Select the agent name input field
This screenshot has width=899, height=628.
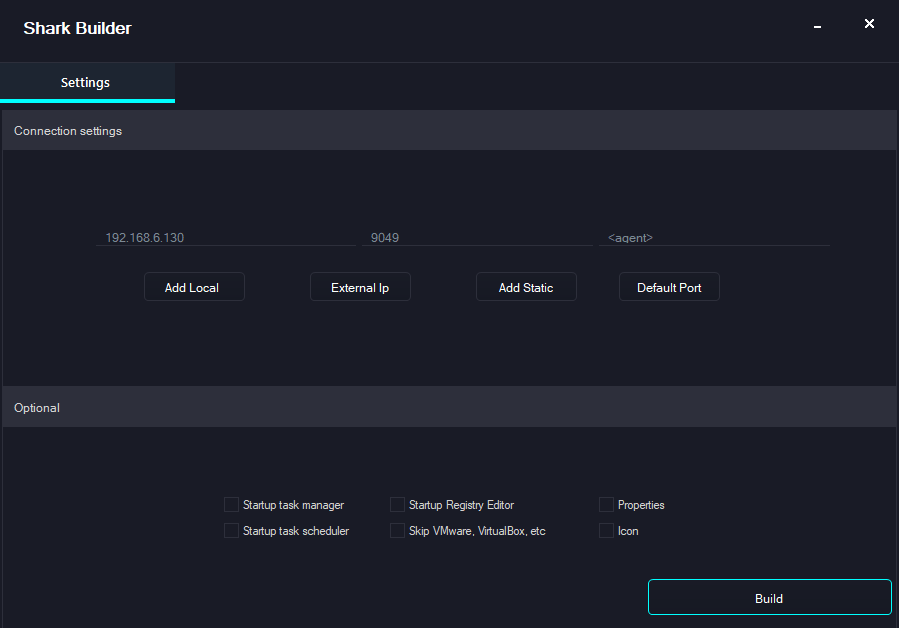pyautogui.click(x=713, y=238)
